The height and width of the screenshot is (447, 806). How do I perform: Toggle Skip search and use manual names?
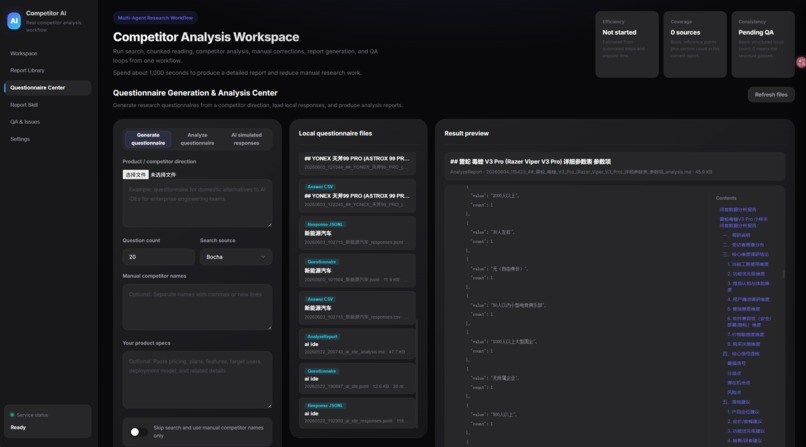(138, 432)
